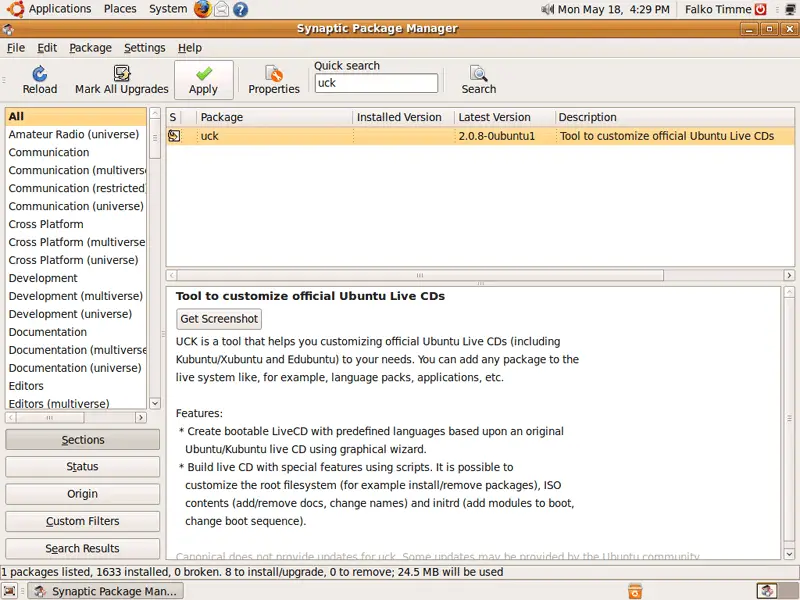800x600 pixels.
Task: Sort by Installed Version column header
Action: pyautogui.click(x=404, y=117)
